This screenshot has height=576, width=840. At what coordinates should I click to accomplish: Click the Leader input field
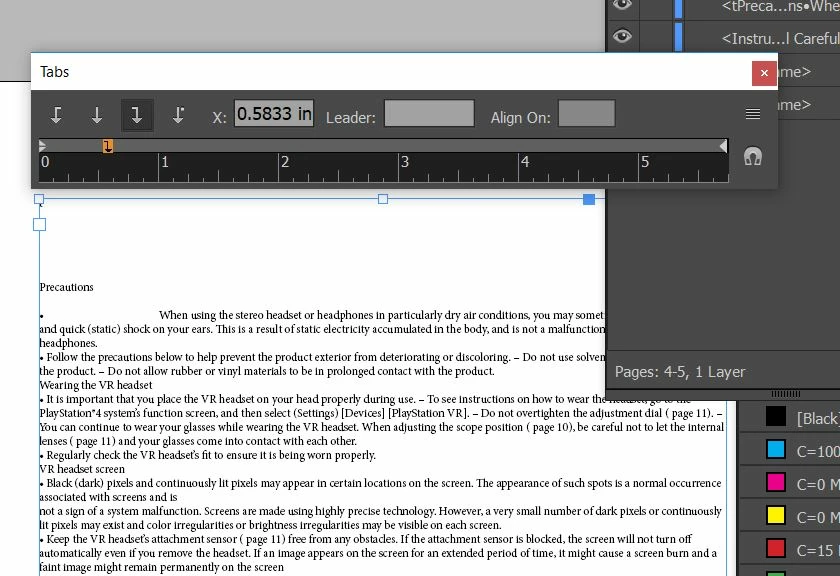click(429, 114)
